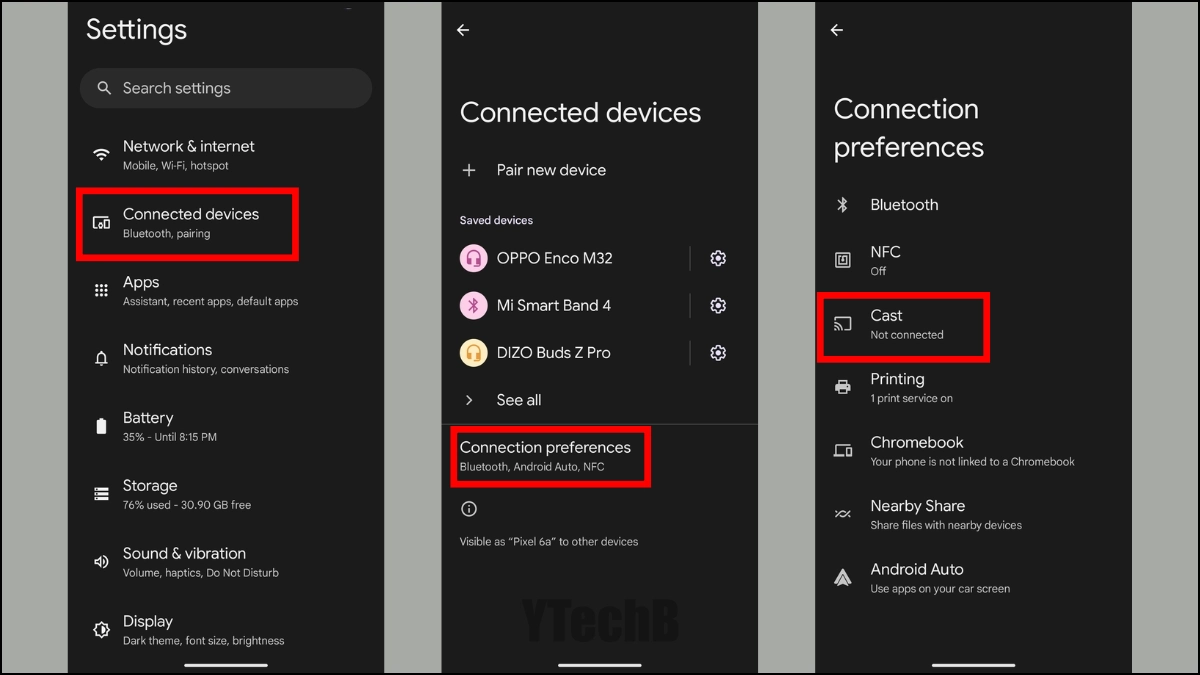Click the info icon above visibility note

(x=469, y=509)
